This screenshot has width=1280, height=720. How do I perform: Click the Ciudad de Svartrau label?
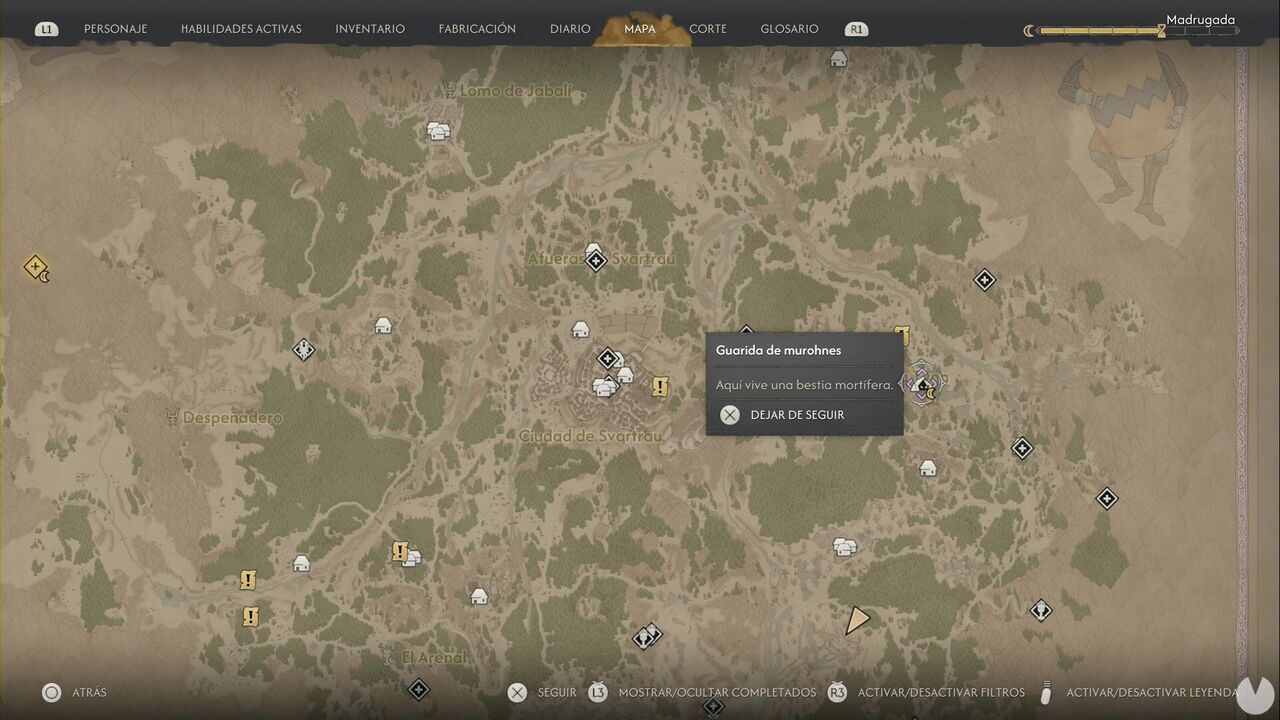591,436
